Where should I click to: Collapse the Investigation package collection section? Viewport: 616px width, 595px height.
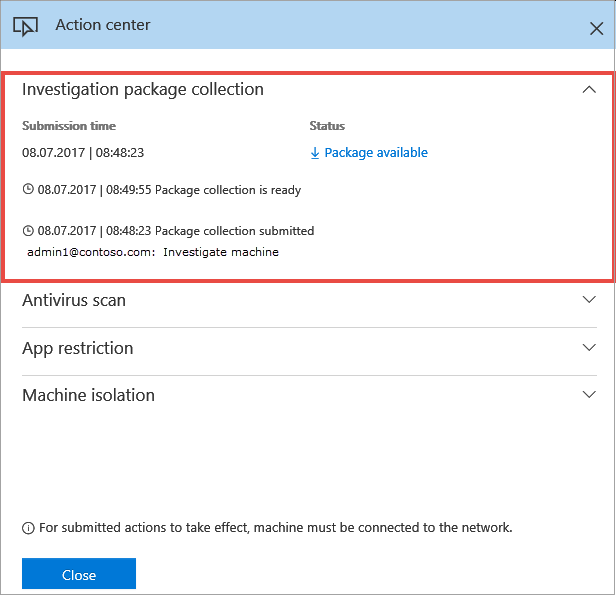(589, 89)
